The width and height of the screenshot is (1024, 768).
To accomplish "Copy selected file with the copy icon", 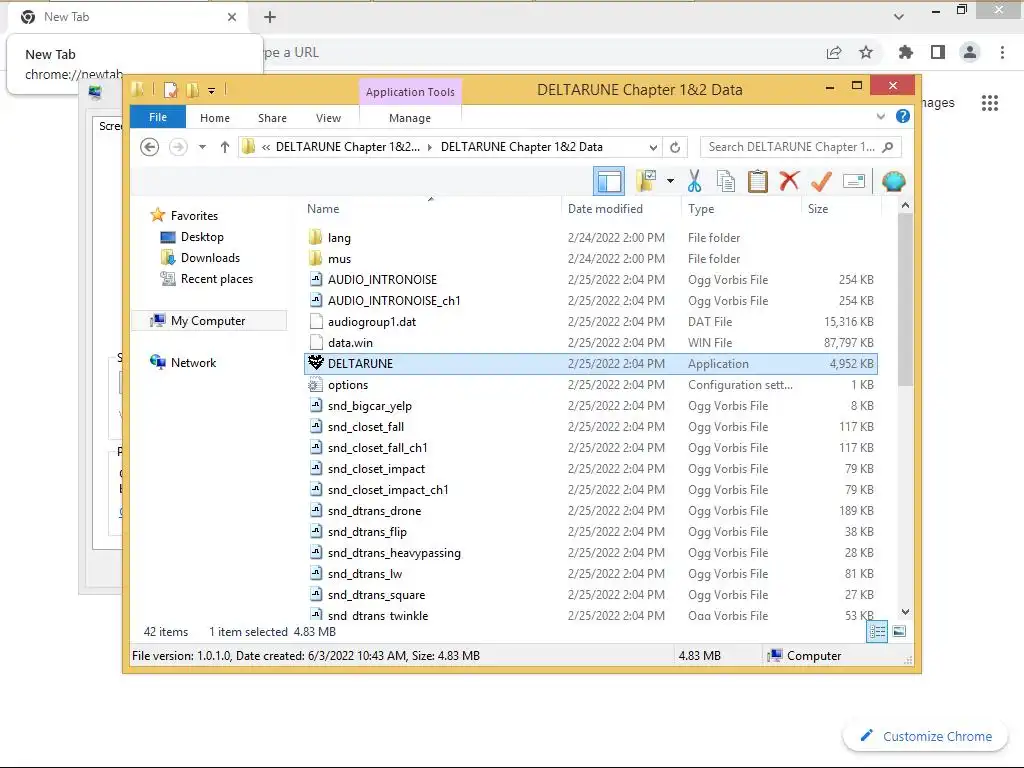I will coord(726,181).
